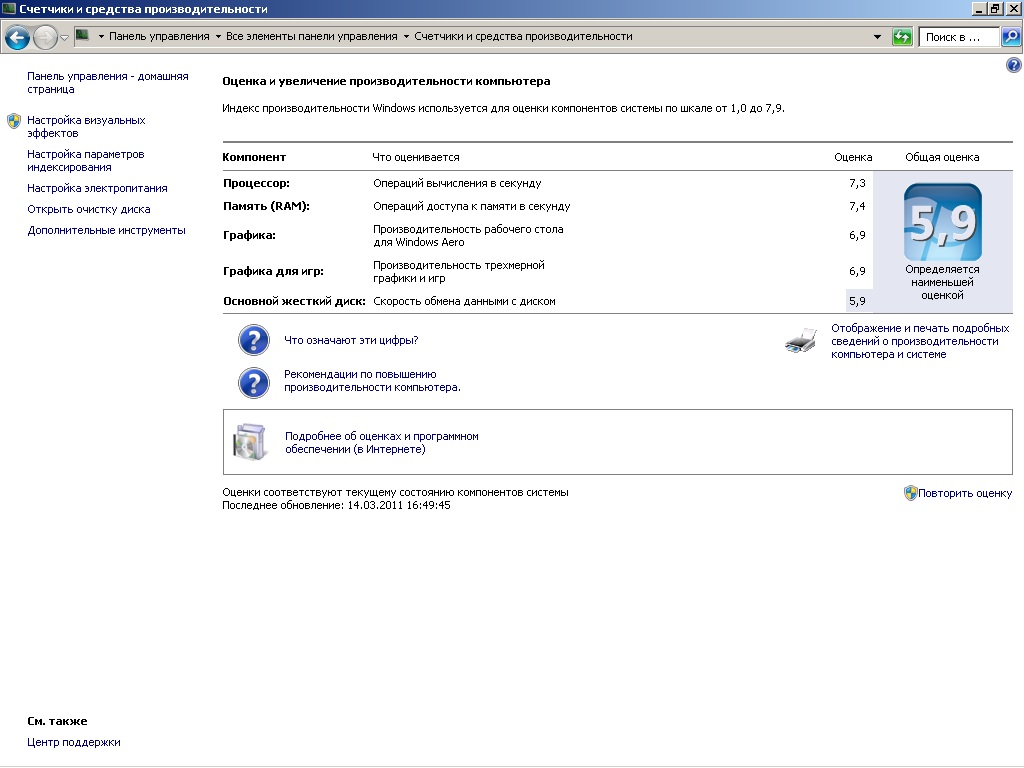Click the 5,9 overall score badge

pyautogui.click(x=942, y=223)
